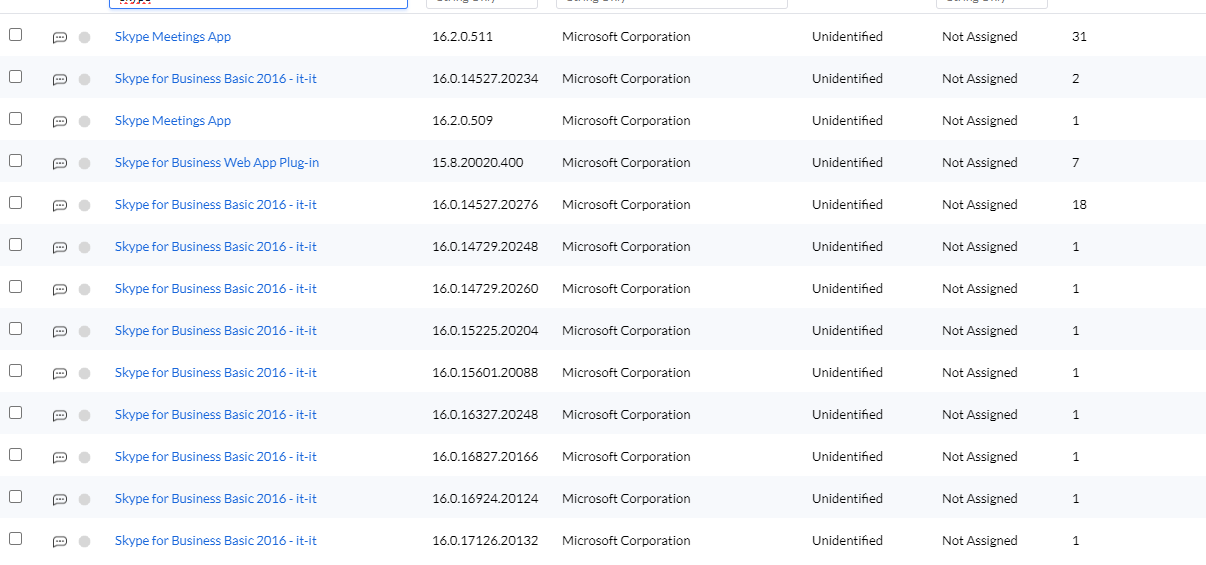Click the install count 2
Viewport: 1206px width, 565px height.
[1076, 79]
